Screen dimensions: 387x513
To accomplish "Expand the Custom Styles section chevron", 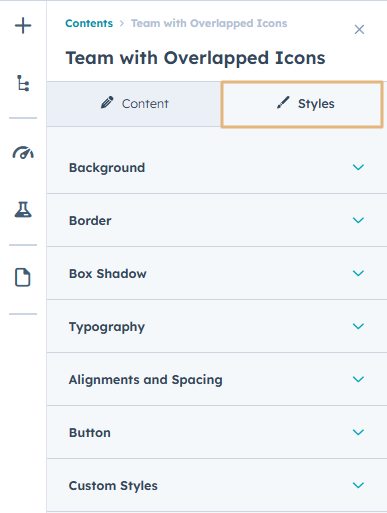I will click(358, 485).
